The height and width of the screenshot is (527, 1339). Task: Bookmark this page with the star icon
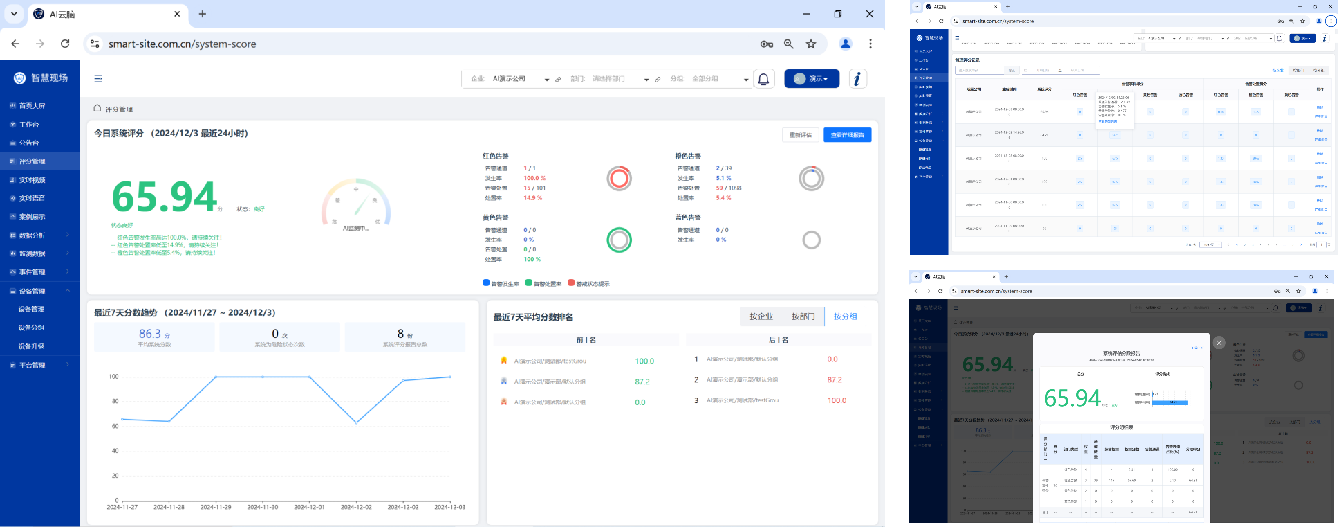[x=811, y=44]
